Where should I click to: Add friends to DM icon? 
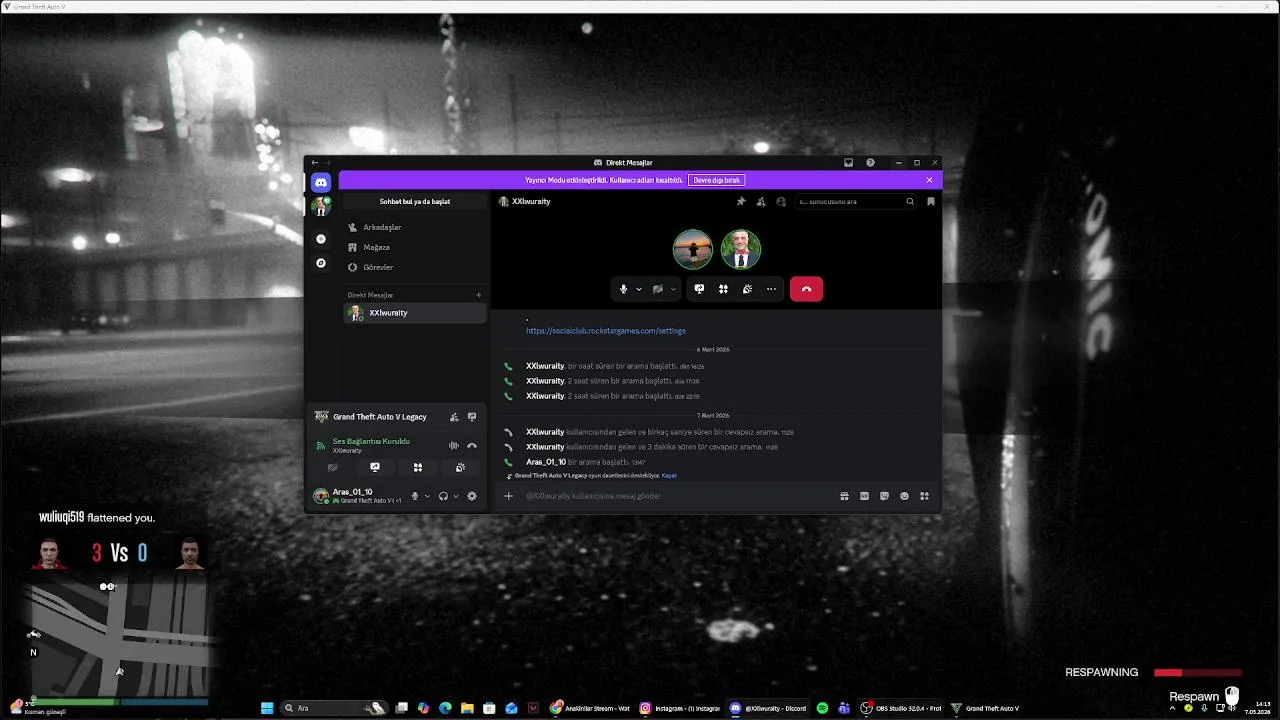point(761,202)
